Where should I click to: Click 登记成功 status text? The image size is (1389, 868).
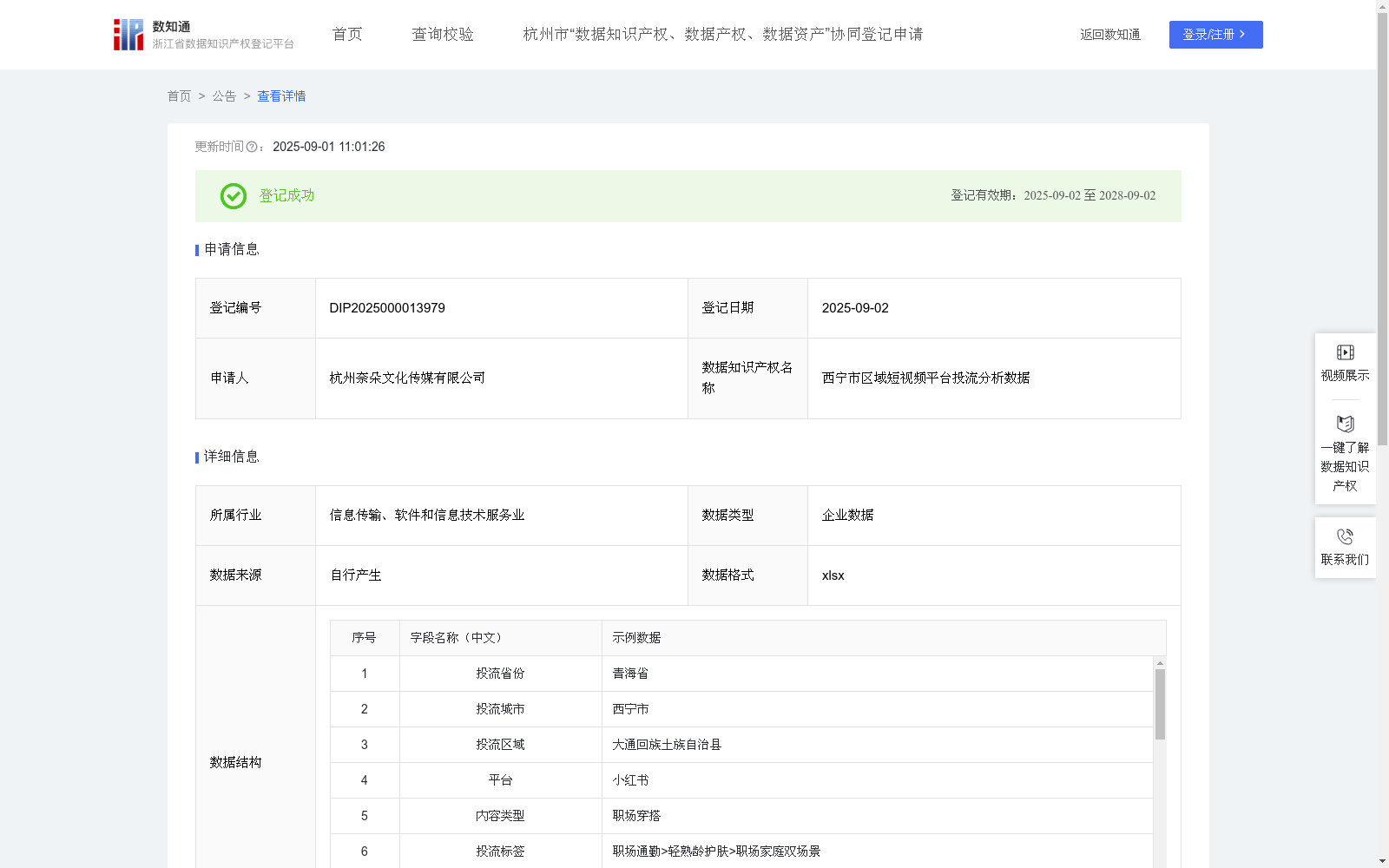tap(286, 196)
